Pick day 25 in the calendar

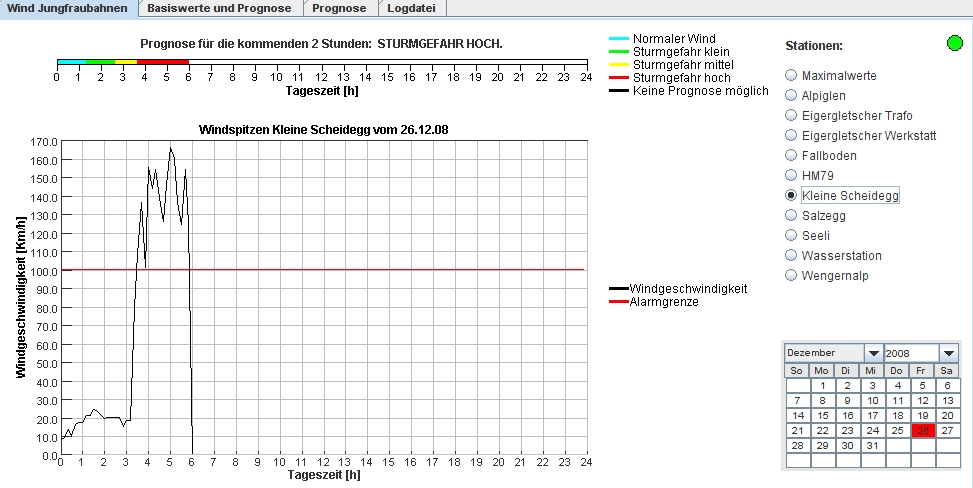click(897, 430)
